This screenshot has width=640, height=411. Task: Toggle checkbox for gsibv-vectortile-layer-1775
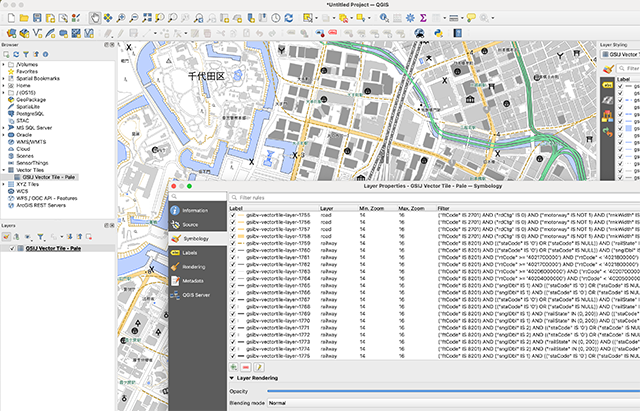(x=233, y=356)
